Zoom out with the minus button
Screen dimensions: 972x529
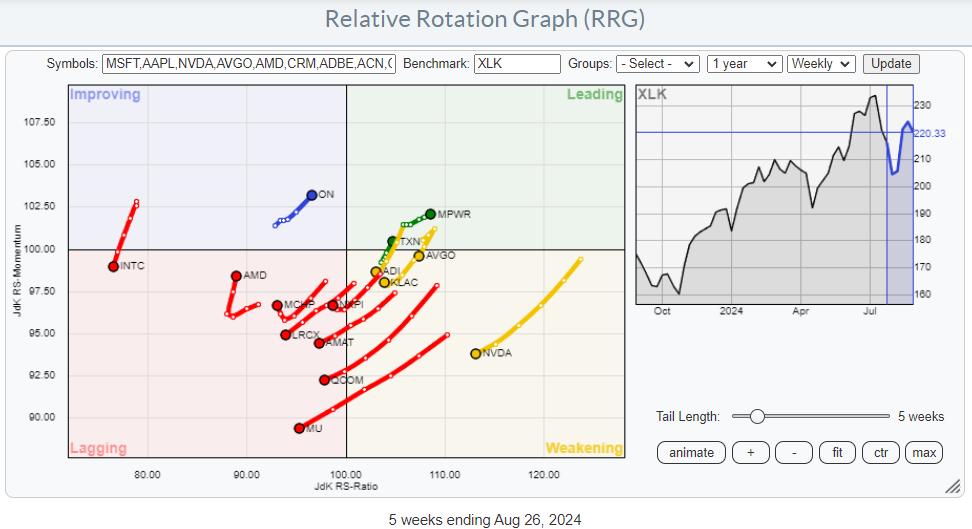794,453
